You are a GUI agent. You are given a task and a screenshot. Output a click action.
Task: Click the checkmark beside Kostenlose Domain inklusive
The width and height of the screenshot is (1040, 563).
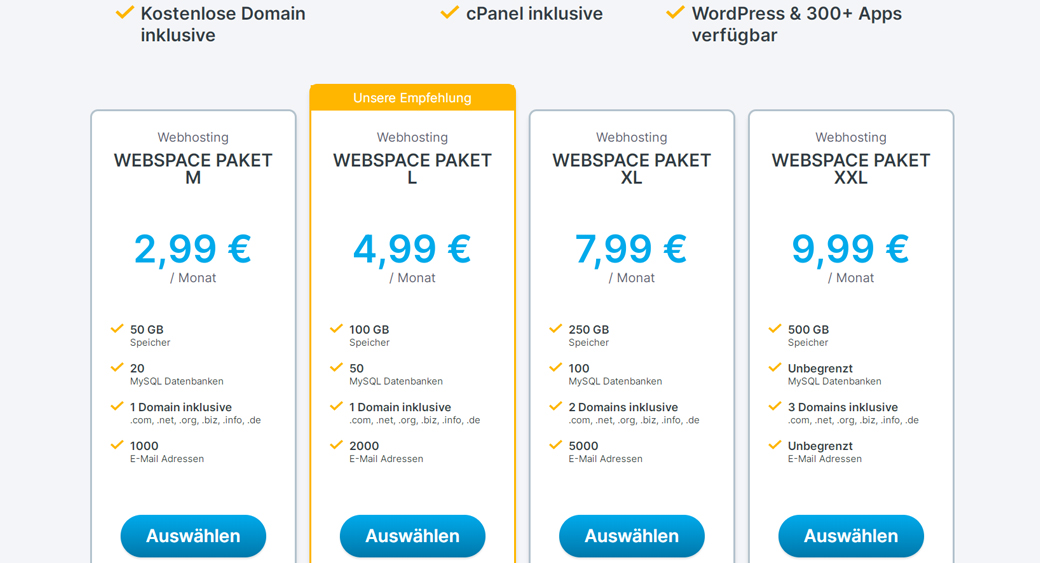tap(125, 13)
